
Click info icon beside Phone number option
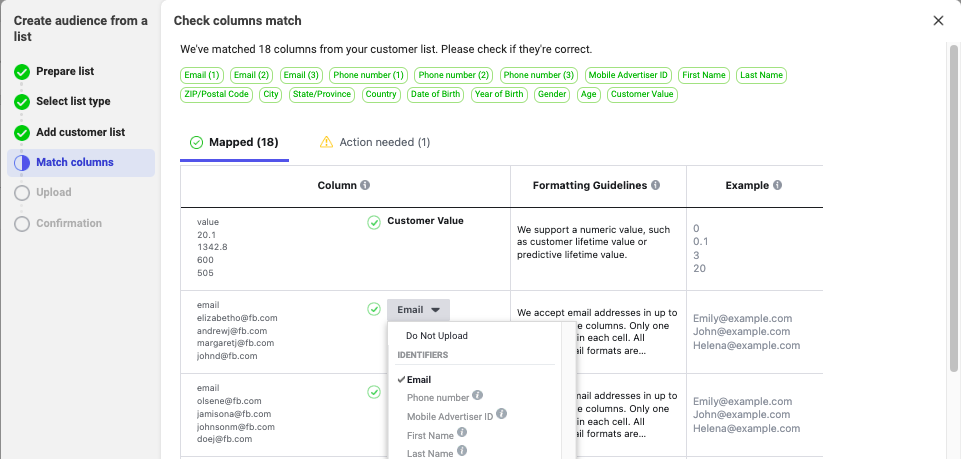[477, 396]
